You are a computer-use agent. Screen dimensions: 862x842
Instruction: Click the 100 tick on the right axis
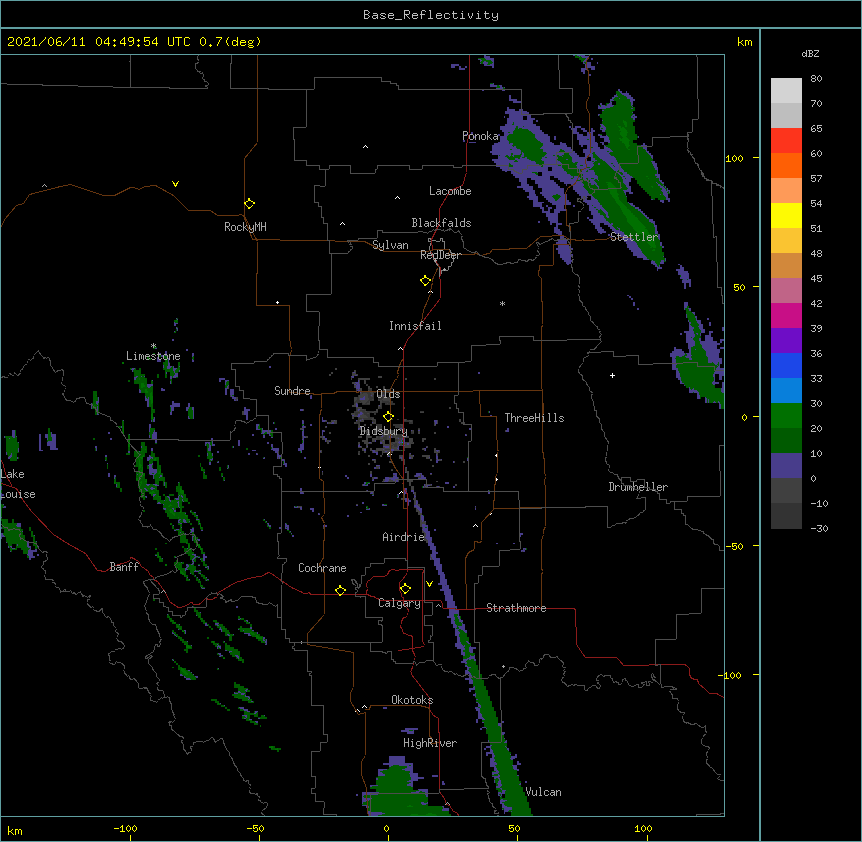tap(734, 158)
